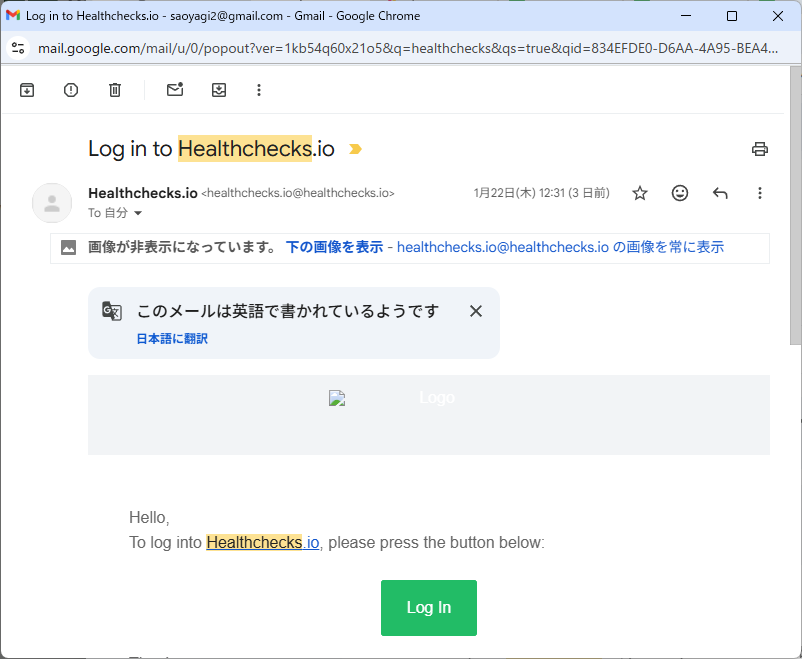Open the message's three-dot options menu
This screenshot has width=802, height=659.
point(760,193)
